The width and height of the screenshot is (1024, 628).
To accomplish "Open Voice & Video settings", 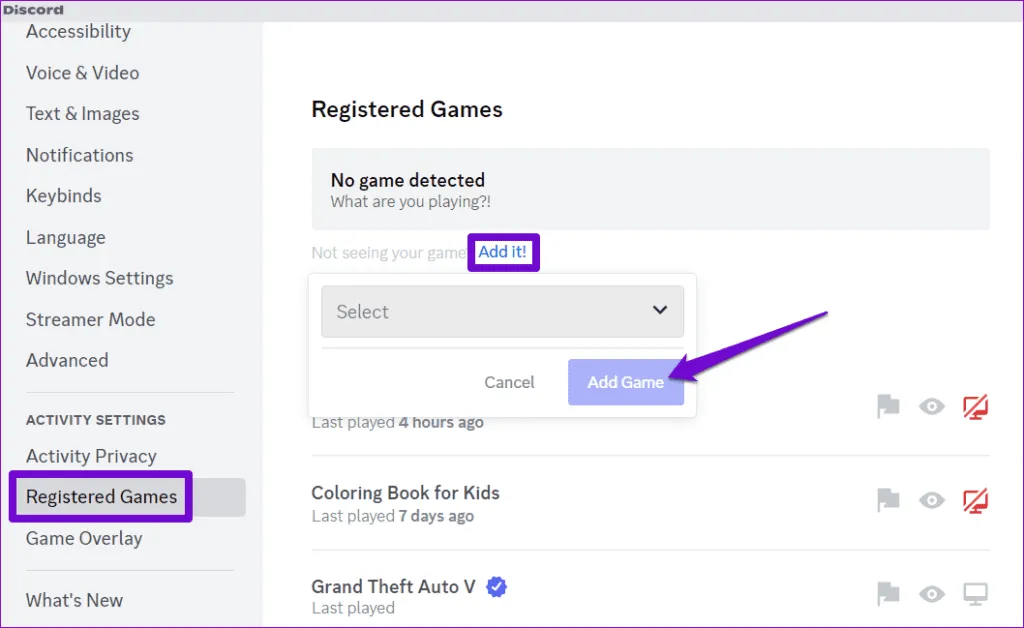I will tap(82, 73).
